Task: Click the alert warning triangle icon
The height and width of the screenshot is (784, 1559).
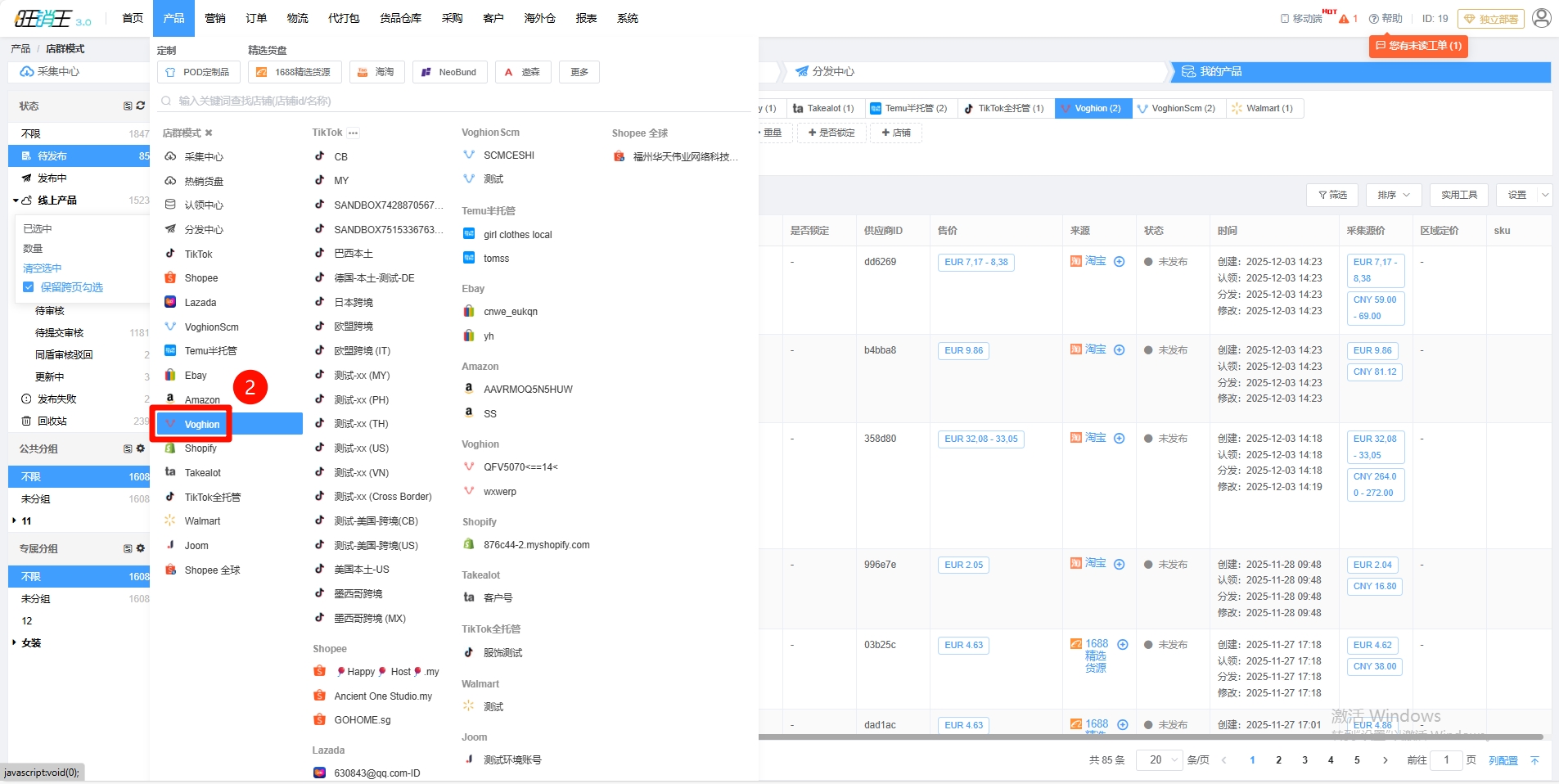Action: point(1344,19)
